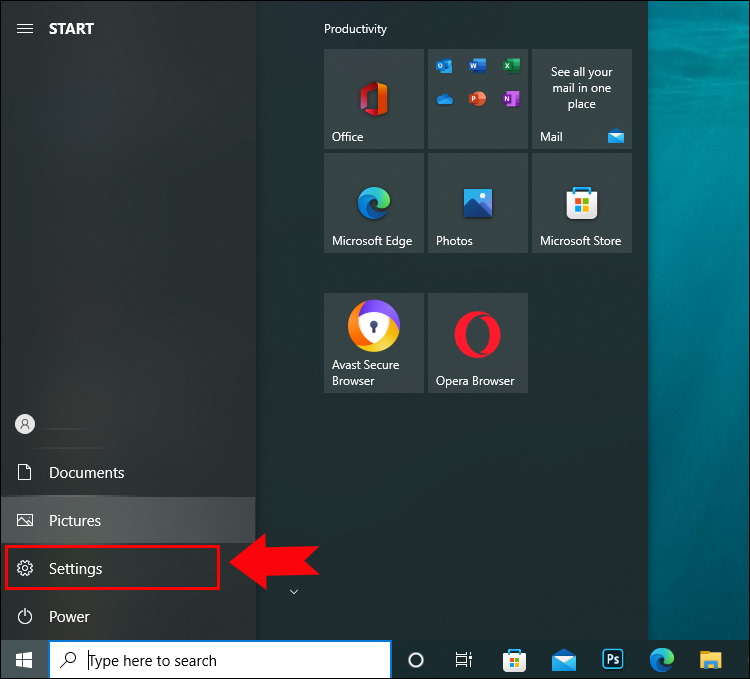Image resolution: width=750 pixels, height=679 pixels.
Task: Expand tiles with the down chevron
Action: click(x=294, y=592)
